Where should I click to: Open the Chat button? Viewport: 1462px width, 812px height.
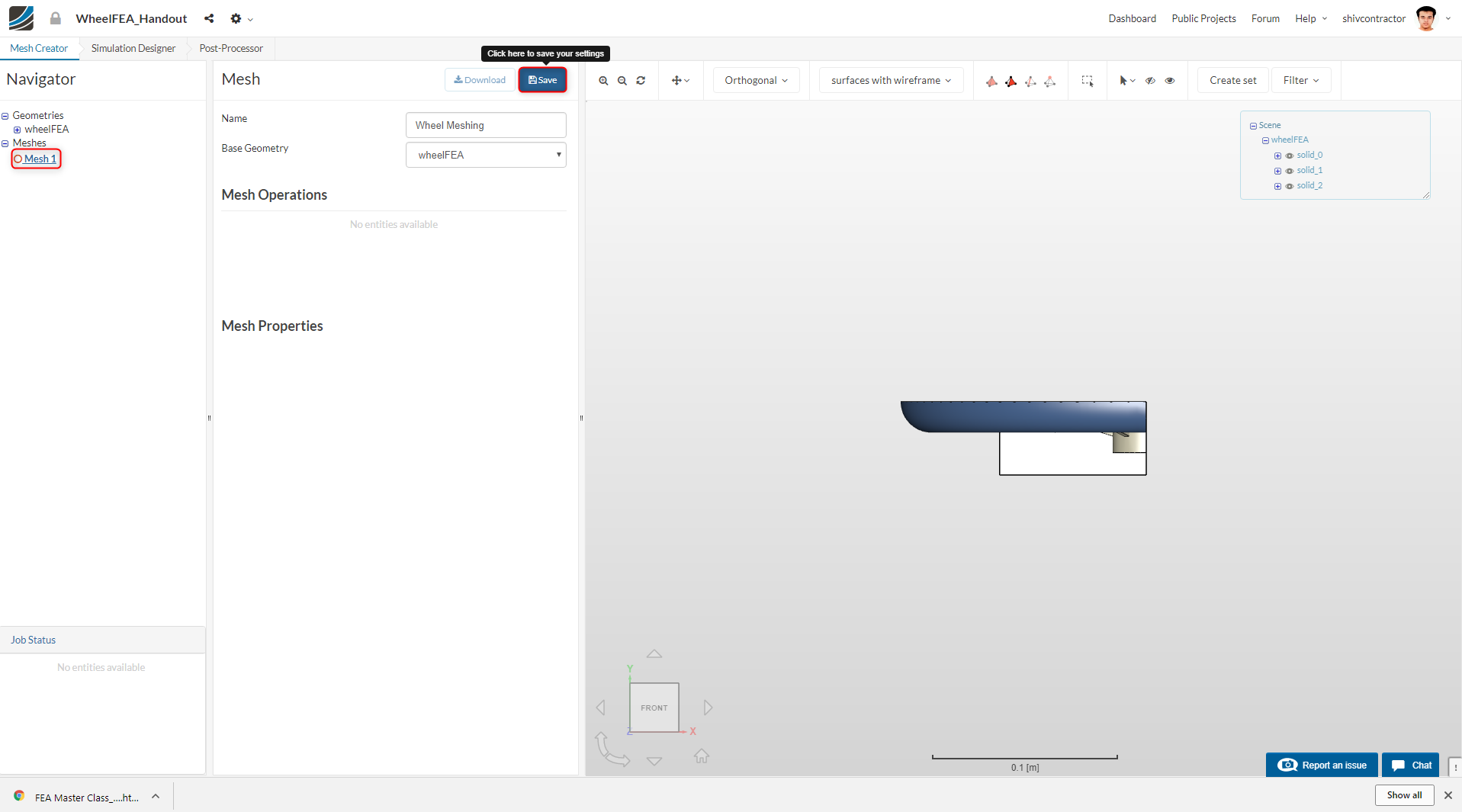pyautogui.click(x=1410, y=765)
